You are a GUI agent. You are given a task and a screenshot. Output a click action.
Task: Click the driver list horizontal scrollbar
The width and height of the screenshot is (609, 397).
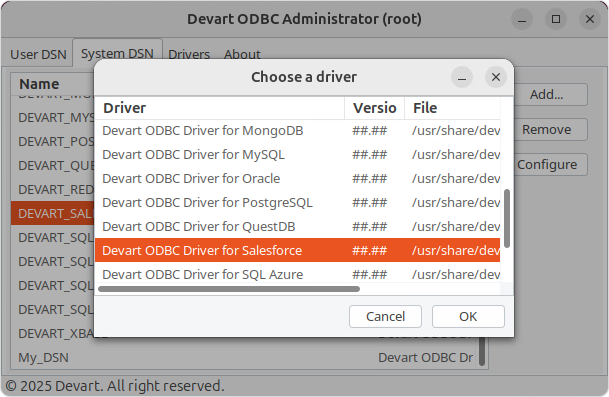[x=229, y=289]
